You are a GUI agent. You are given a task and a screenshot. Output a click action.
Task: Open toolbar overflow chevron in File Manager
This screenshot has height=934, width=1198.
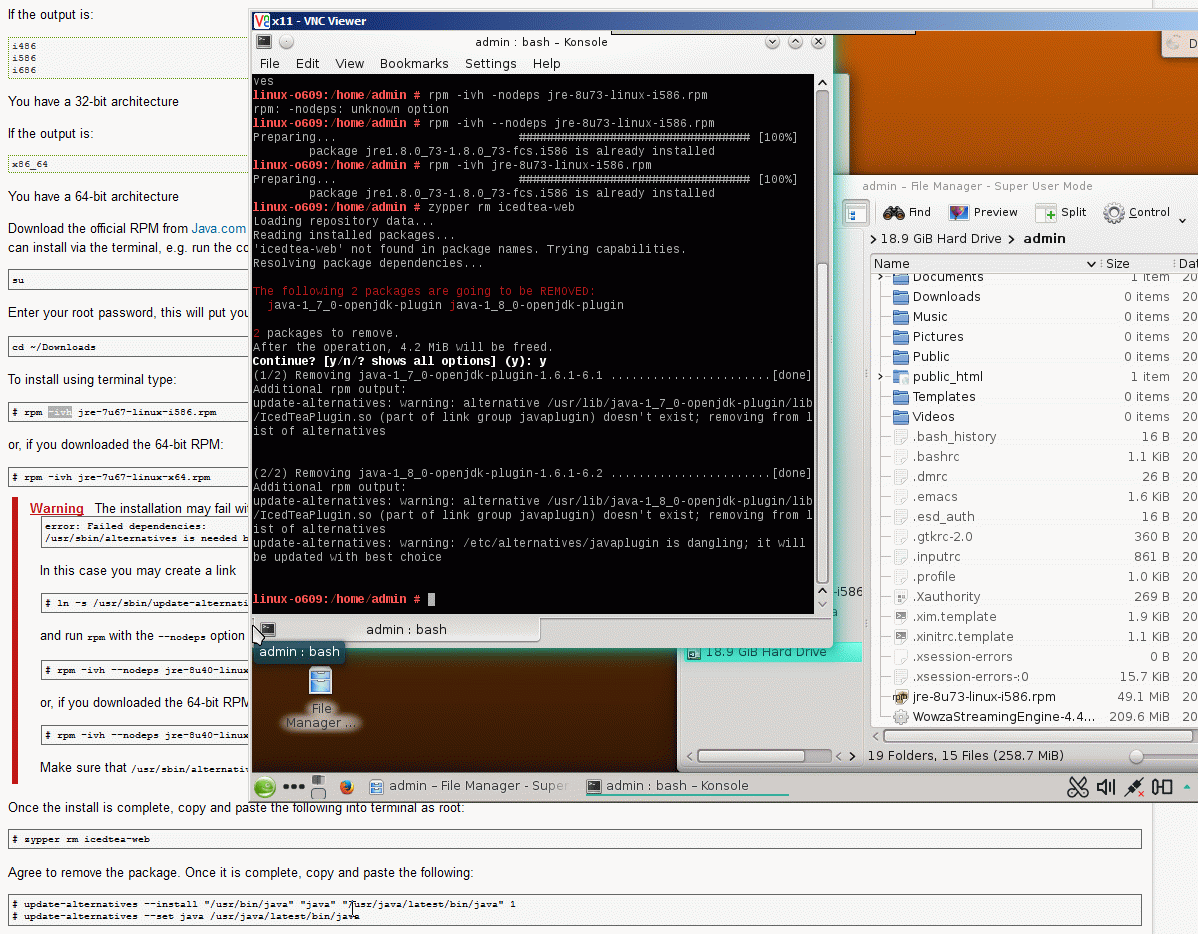tap(1183, 220)
